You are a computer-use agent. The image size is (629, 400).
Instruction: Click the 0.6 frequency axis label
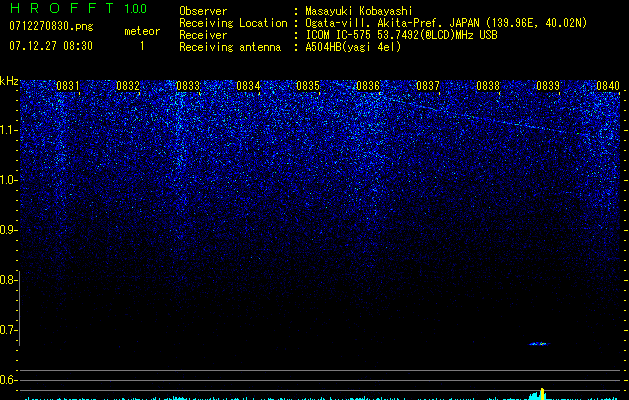pos(8,380)
